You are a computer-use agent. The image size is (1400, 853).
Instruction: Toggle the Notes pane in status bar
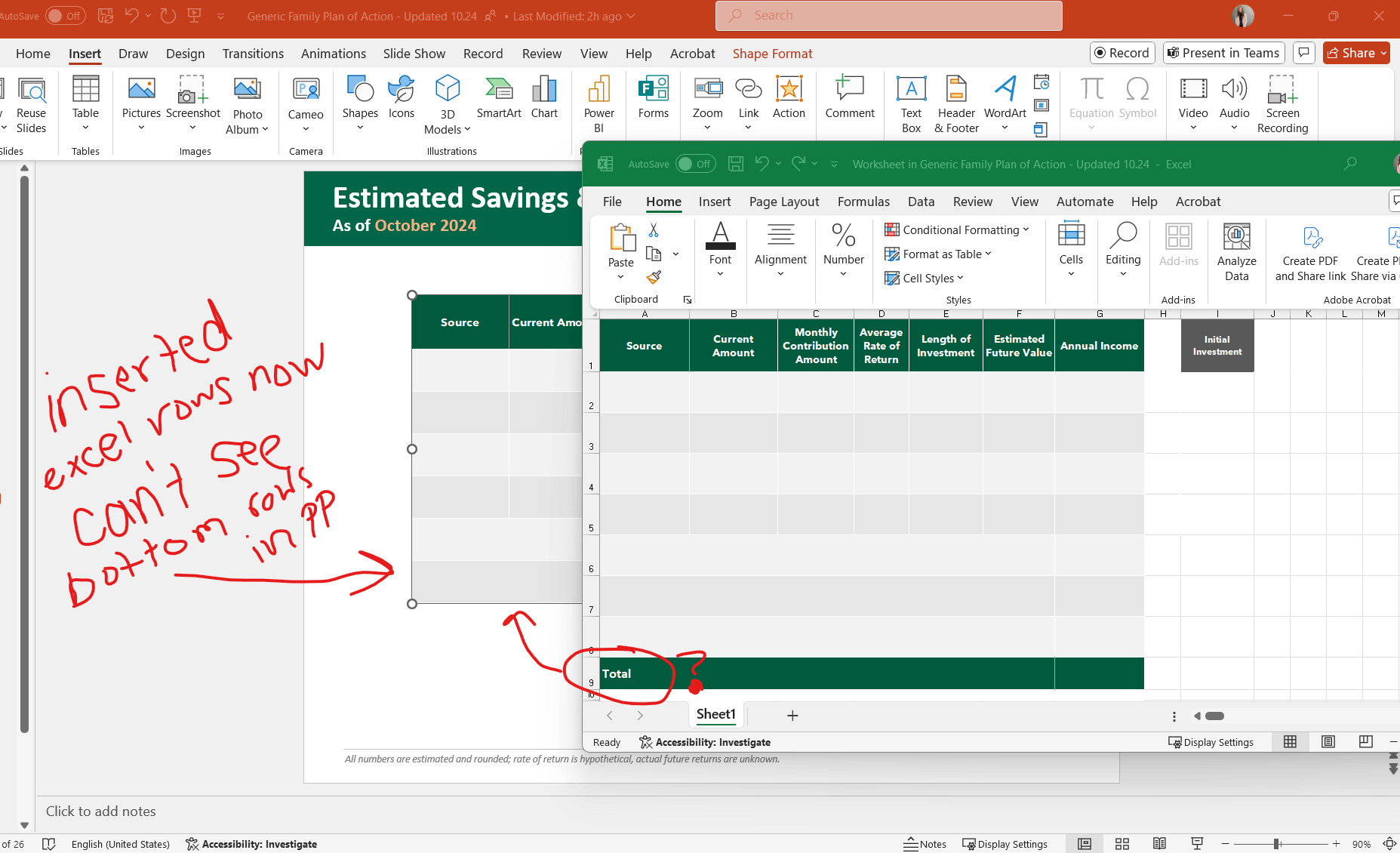coord(925,844)
